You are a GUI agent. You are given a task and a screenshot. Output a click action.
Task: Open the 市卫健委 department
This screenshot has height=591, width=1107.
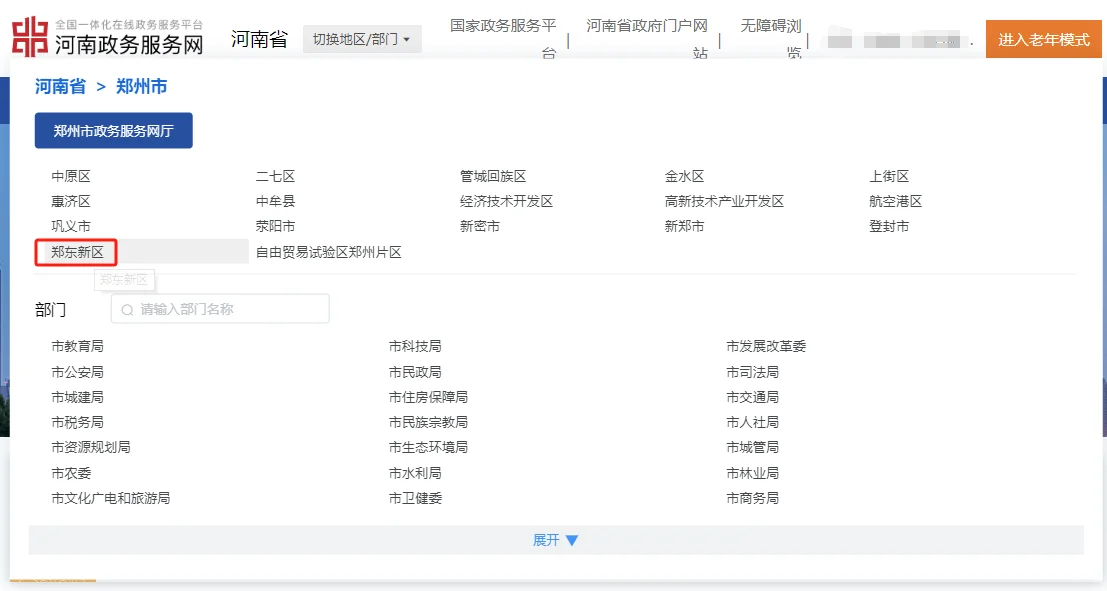(415, 499)
